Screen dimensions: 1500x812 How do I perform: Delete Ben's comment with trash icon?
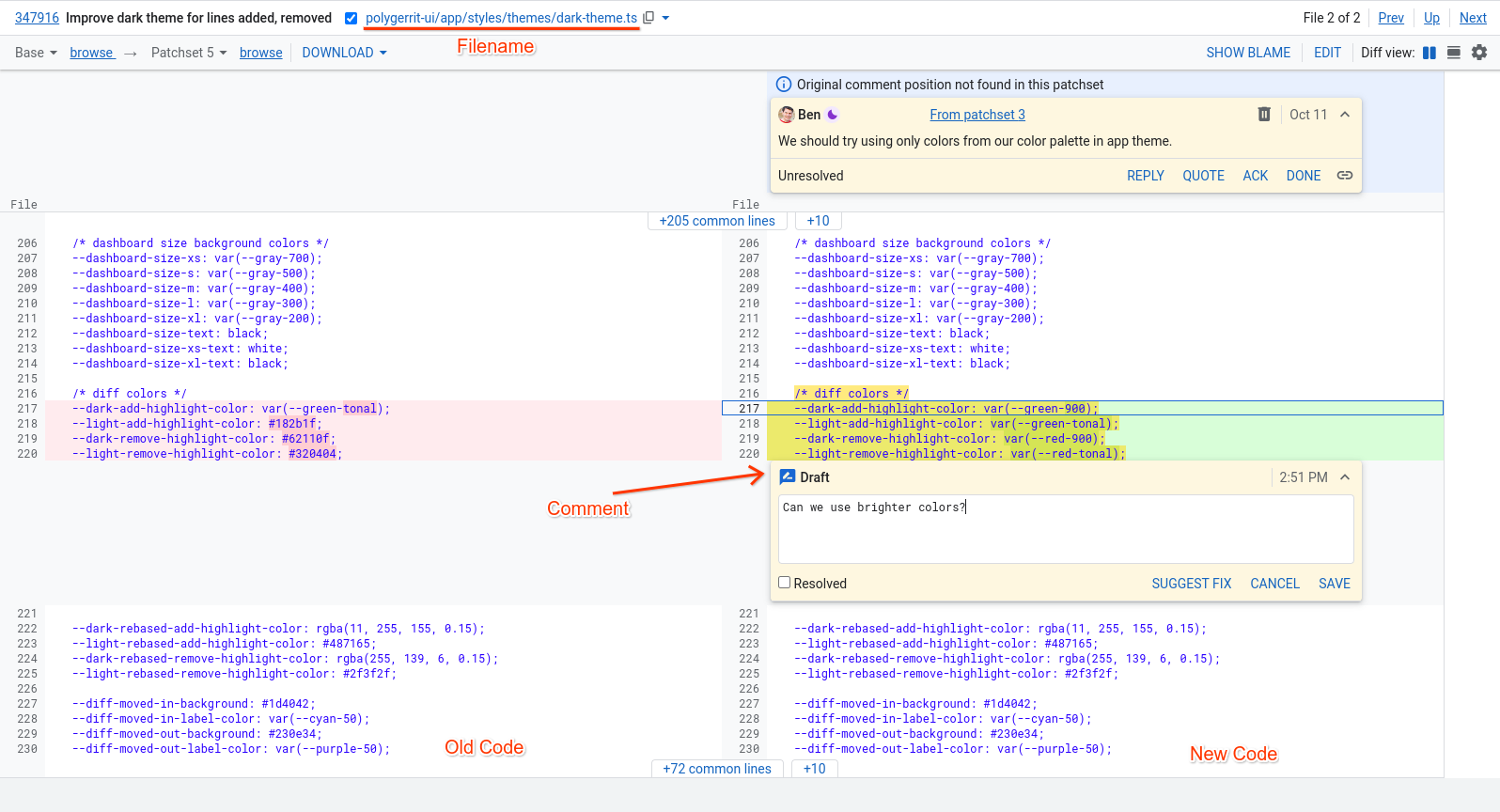click(x=1264, y=115)
